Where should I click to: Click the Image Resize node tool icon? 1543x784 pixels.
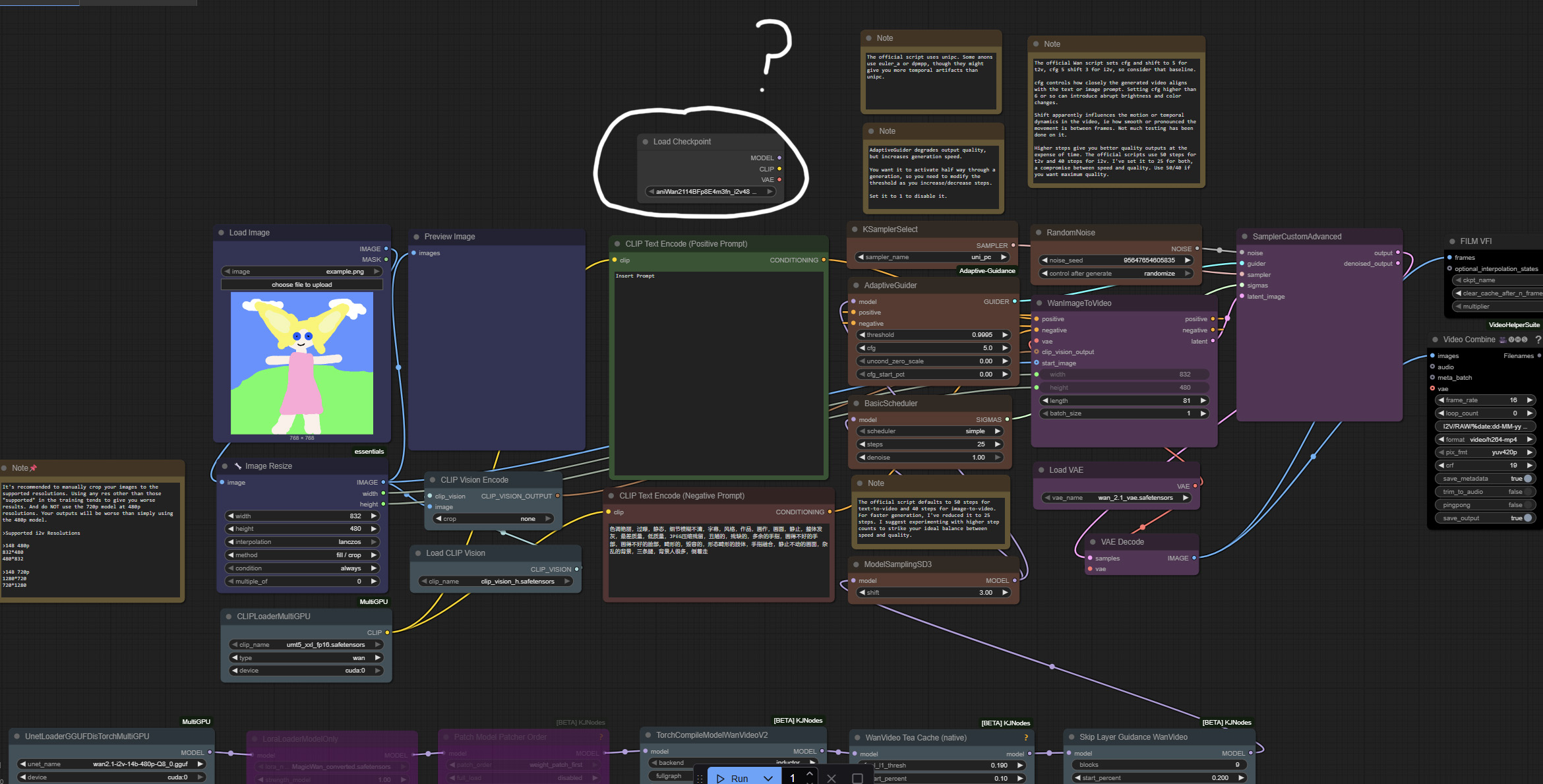click(x=237, y=466)
